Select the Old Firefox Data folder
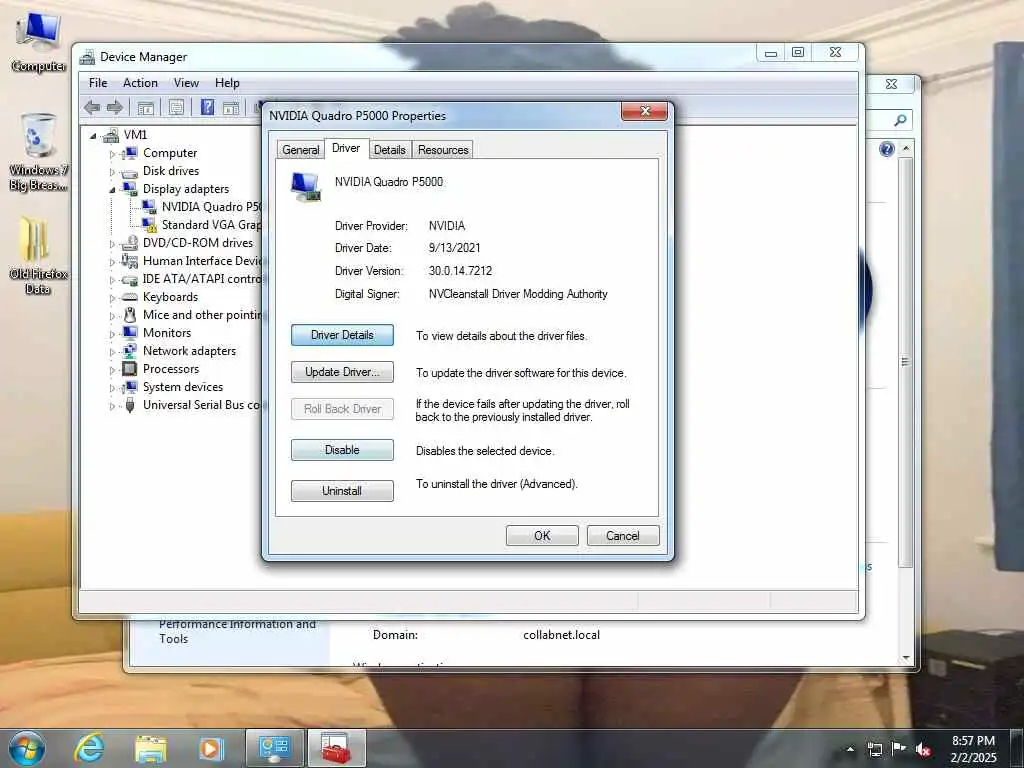Screen dimensions: 1024x768 (38, 256)
